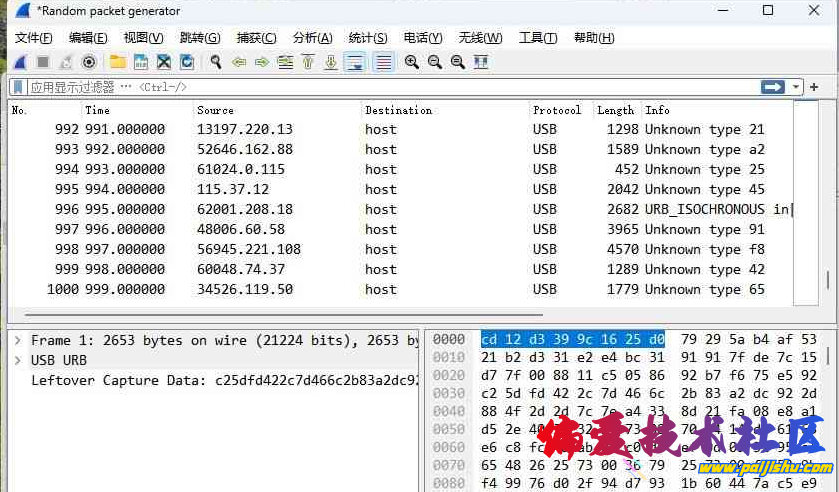Viewport: 839px width, 492px height.
Task: Toggle packet list colorization
Action: 382,62
